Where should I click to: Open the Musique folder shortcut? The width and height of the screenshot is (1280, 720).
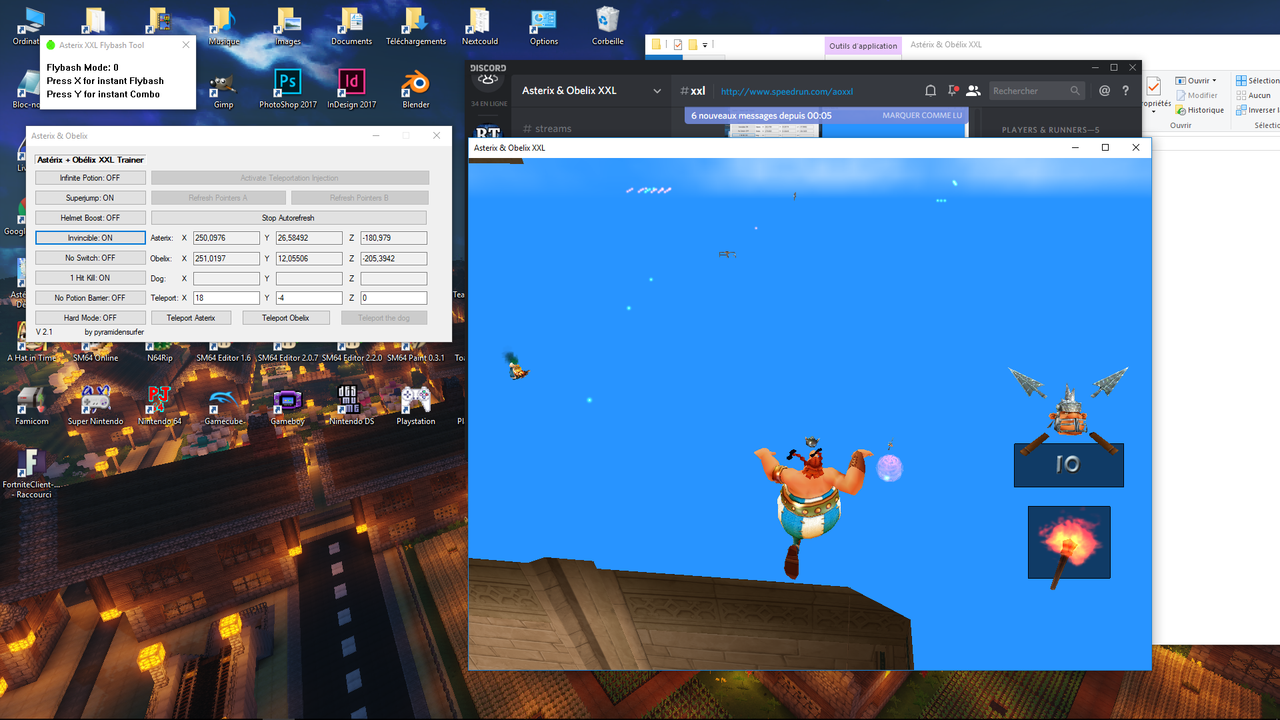[x=223, y=27]
